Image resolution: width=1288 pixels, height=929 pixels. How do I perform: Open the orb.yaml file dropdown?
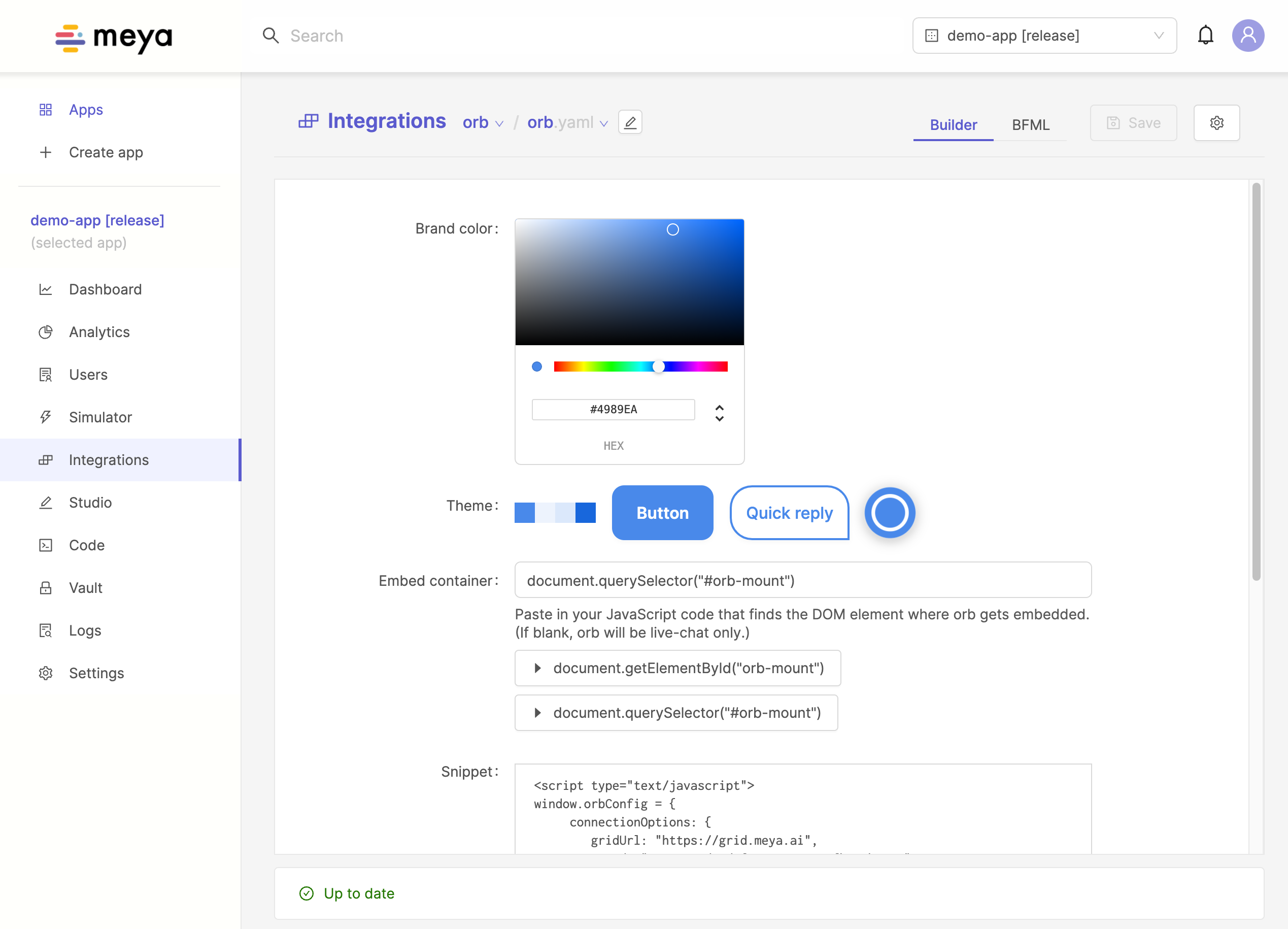[x=567, y=123]
